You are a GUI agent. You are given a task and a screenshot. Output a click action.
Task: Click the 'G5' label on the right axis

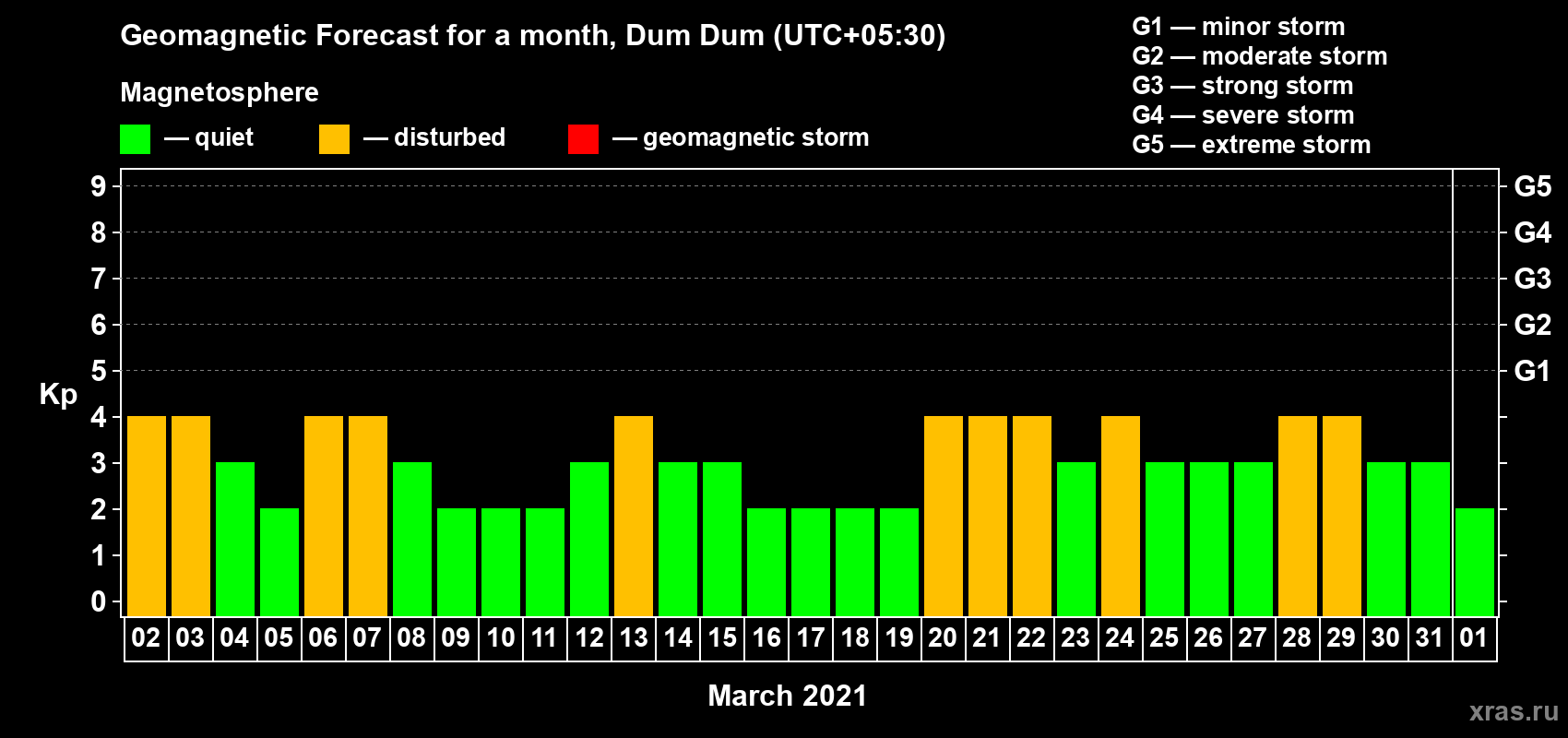pos(1533,186)
